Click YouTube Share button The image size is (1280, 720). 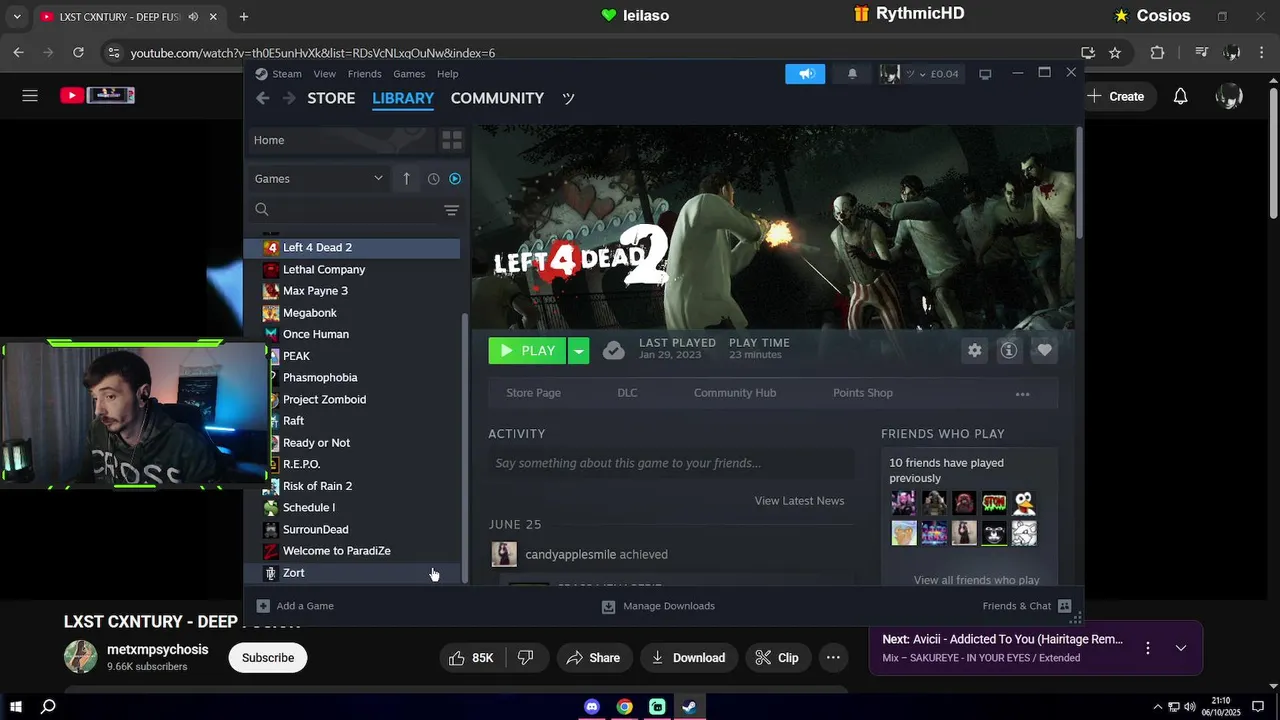593,658
